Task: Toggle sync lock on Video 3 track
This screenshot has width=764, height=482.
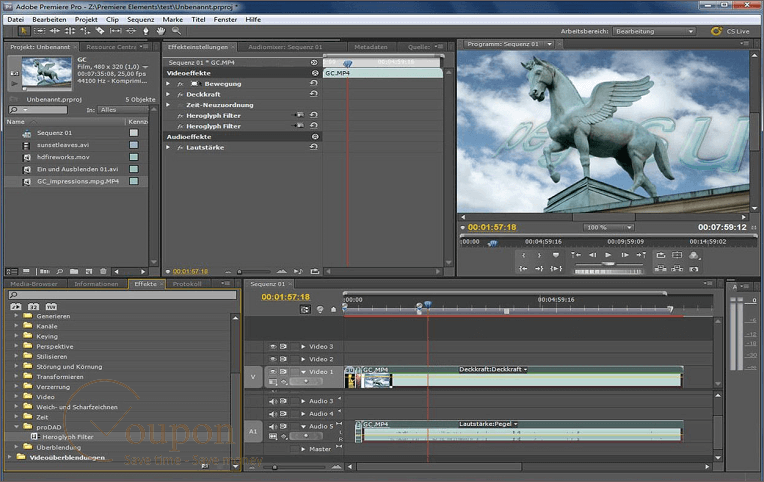Action: point(283,347)
